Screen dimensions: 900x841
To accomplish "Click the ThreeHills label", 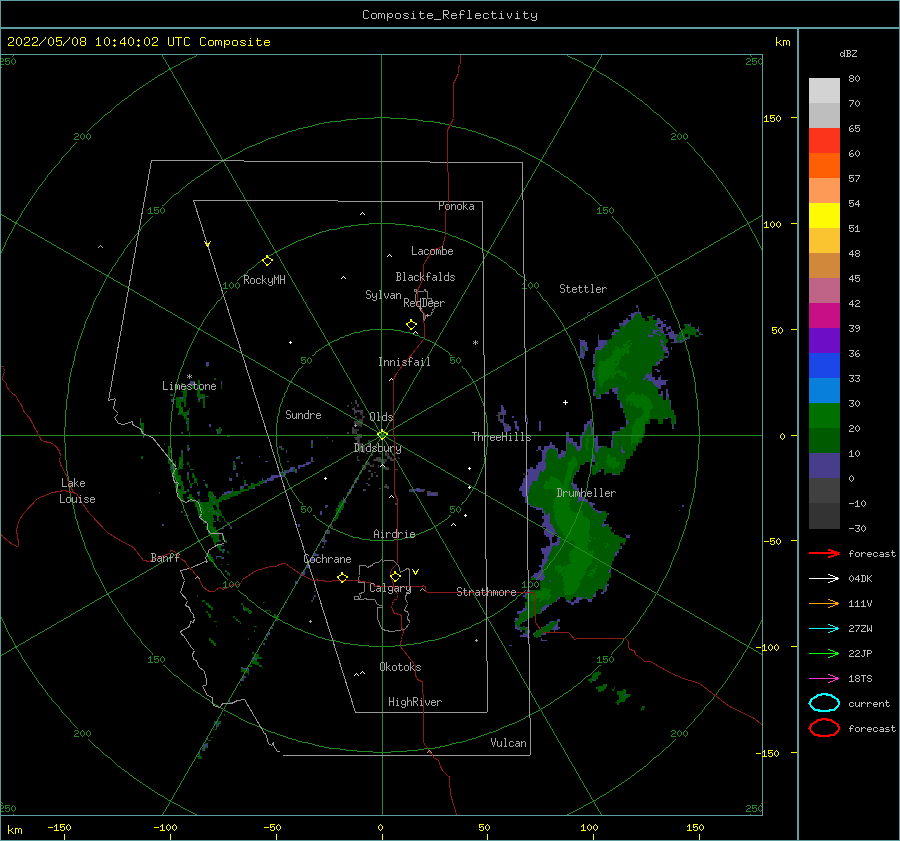I will coord(502,437).
